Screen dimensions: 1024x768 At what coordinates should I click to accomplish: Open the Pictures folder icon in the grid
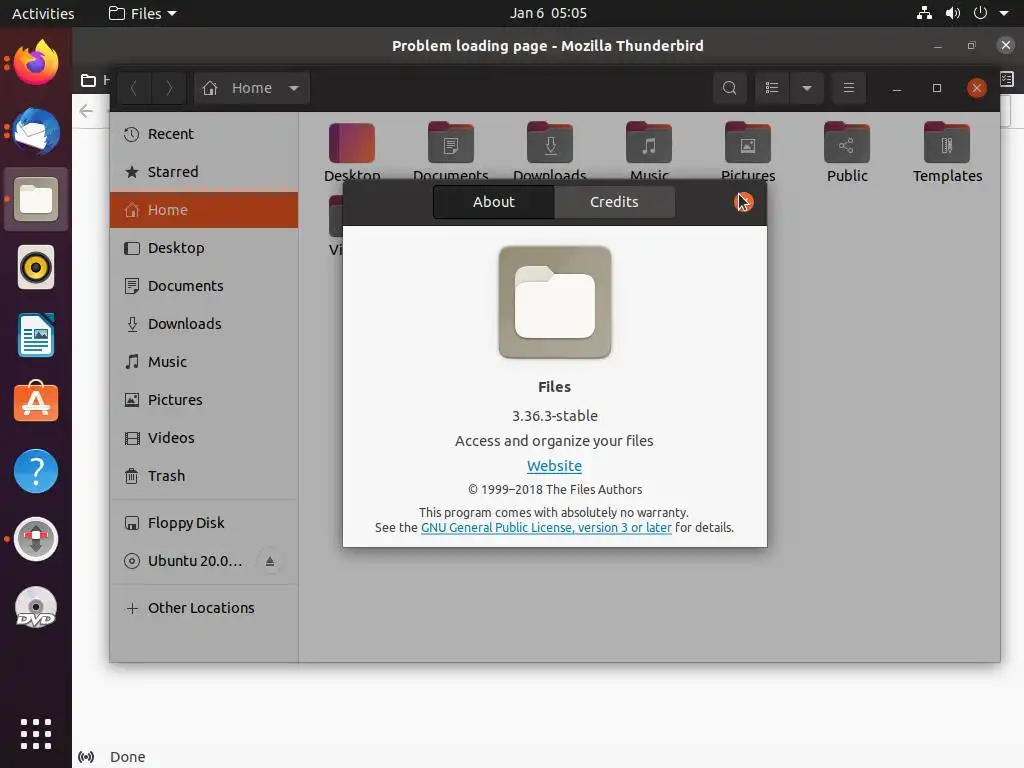click(748, 143)
